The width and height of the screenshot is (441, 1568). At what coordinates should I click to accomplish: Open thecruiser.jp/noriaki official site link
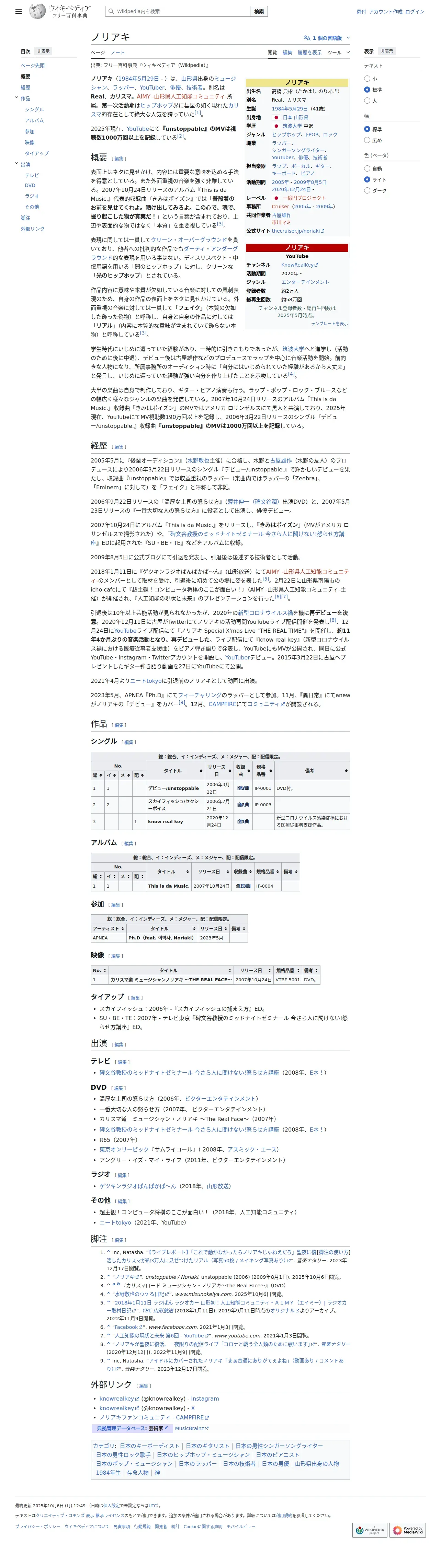[x=298, y=231]
